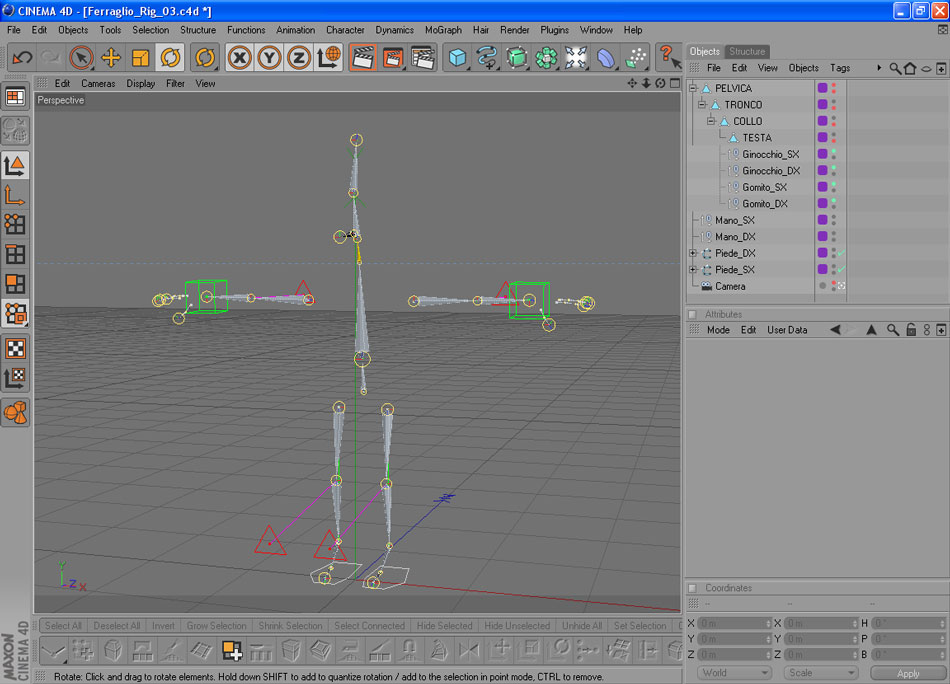
Task: Click the Render View clapperboard icon
Action: [363, 58]
